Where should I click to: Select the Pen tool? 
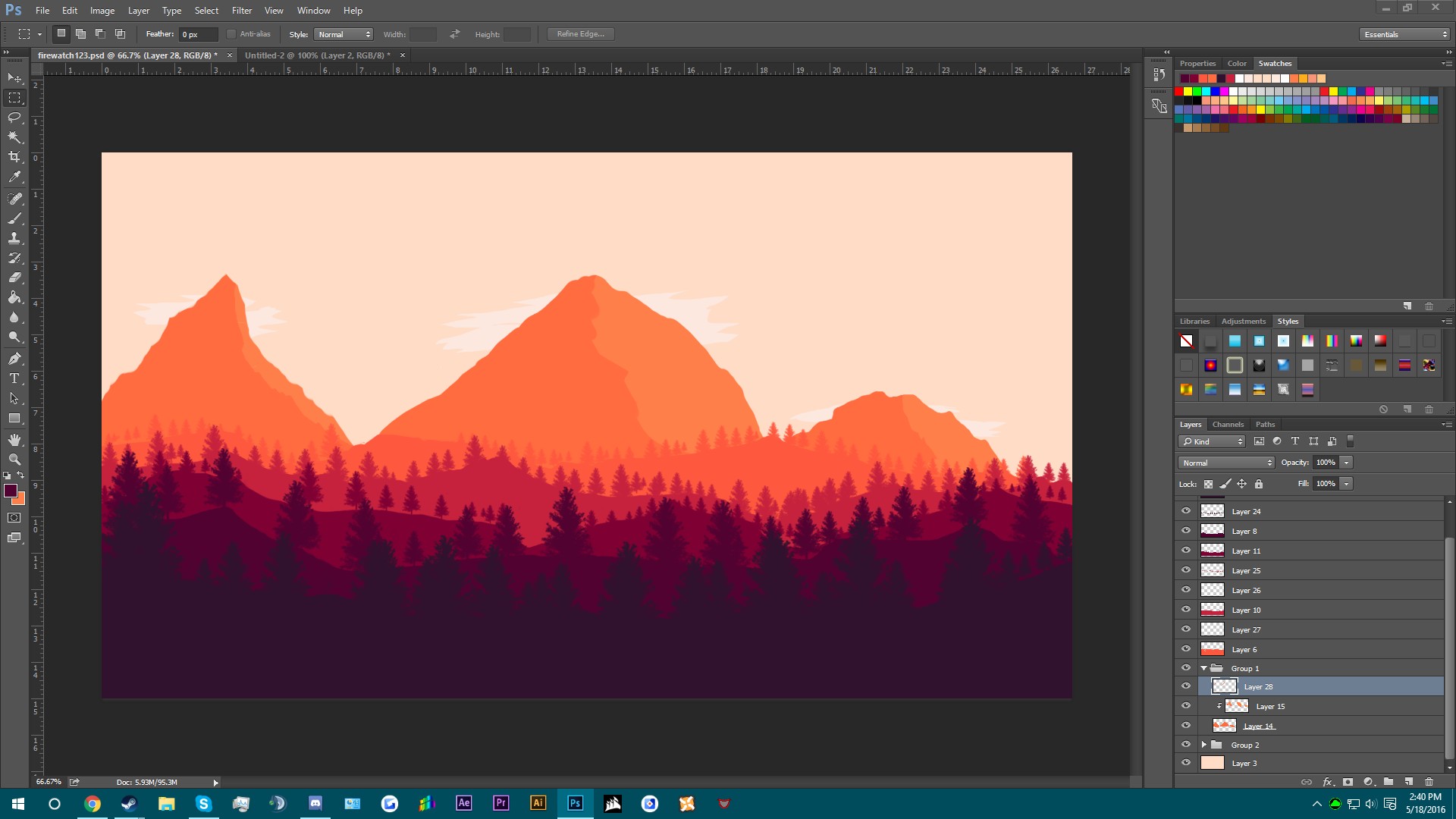pos(14,359)
